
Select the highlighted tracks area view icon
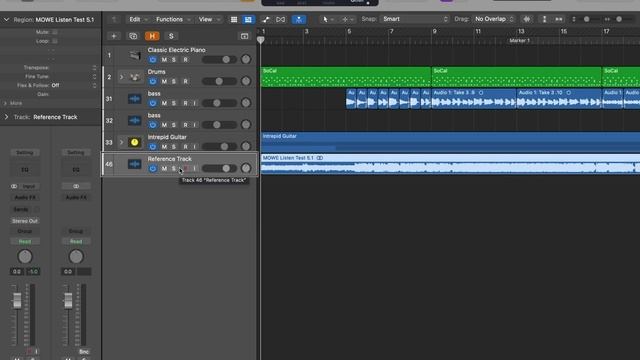click(x=248, y=20)
